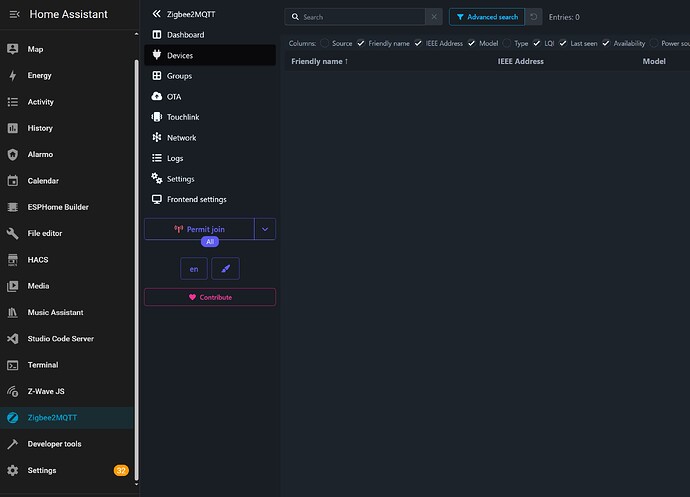Open the Touchlink menu item
The image size is (690, 497).
(210, 117)
